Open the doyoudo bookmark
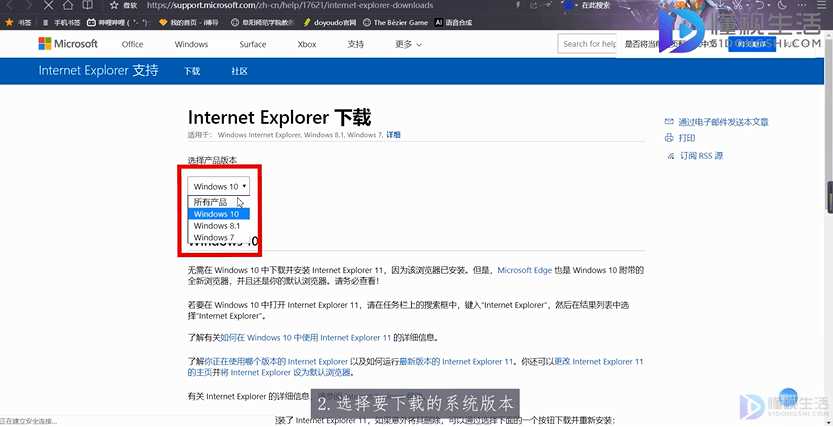Image resolution: width=833 pixels, height=427 pixels. click(x=329, y=23)
